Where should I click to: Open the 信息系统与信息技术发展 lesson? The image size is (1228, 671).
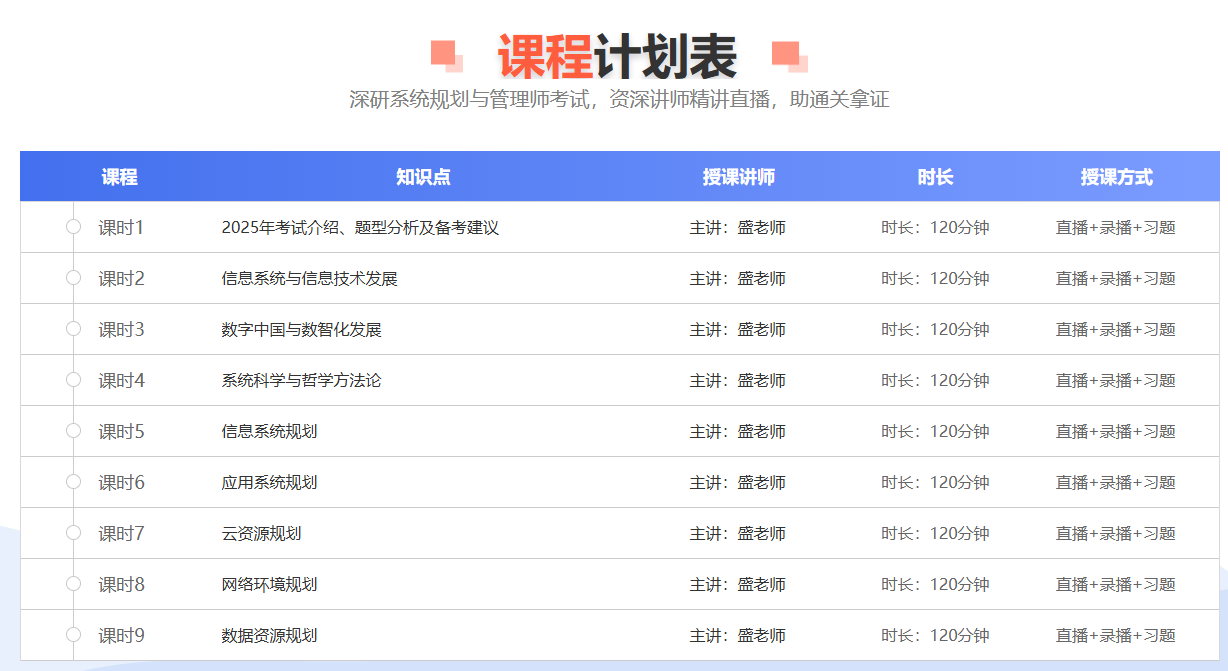click(x=309, y=279)
